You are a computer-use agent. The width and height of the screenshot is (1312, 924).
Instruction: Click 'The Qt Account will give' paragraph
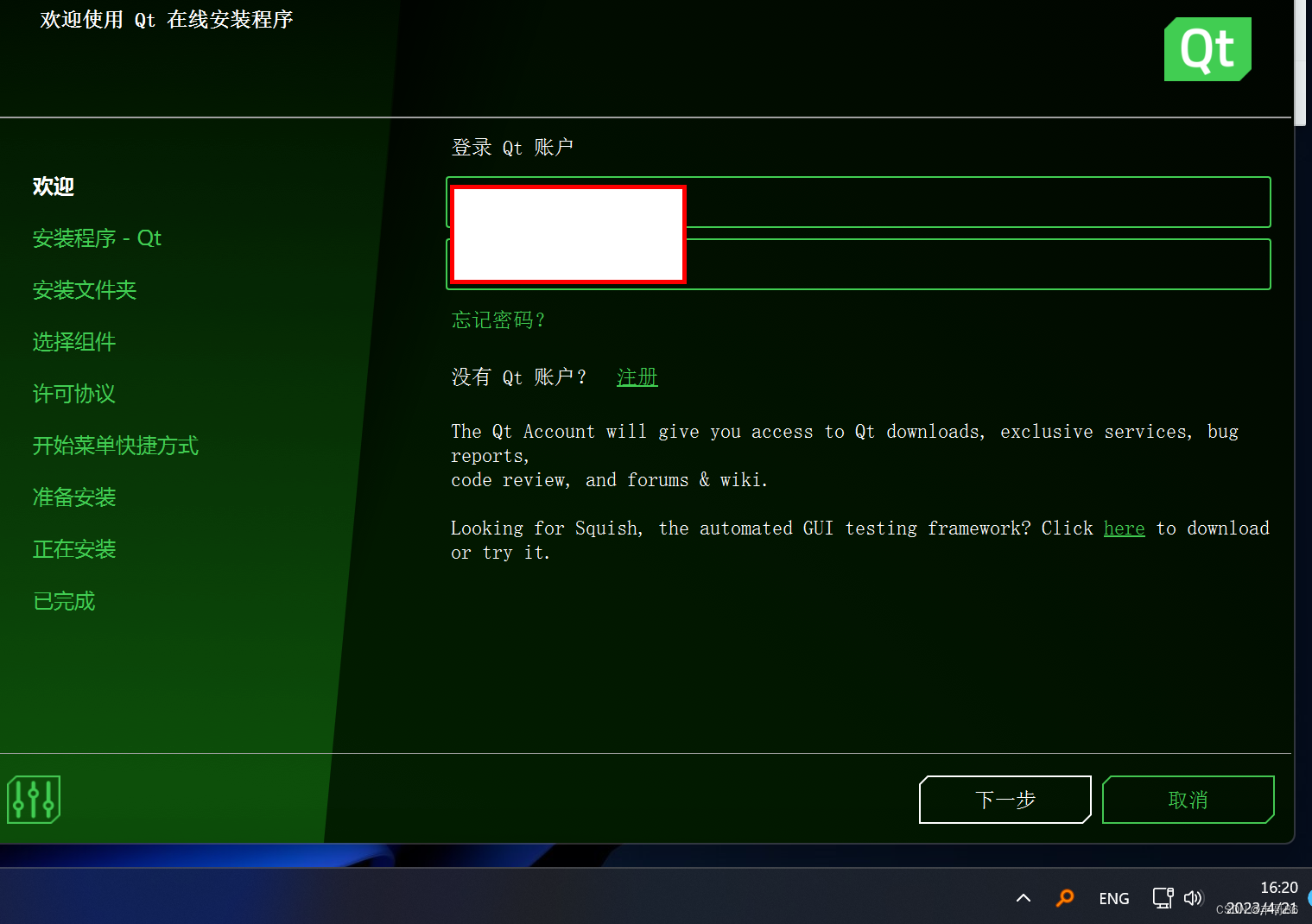tap(845, 456)
